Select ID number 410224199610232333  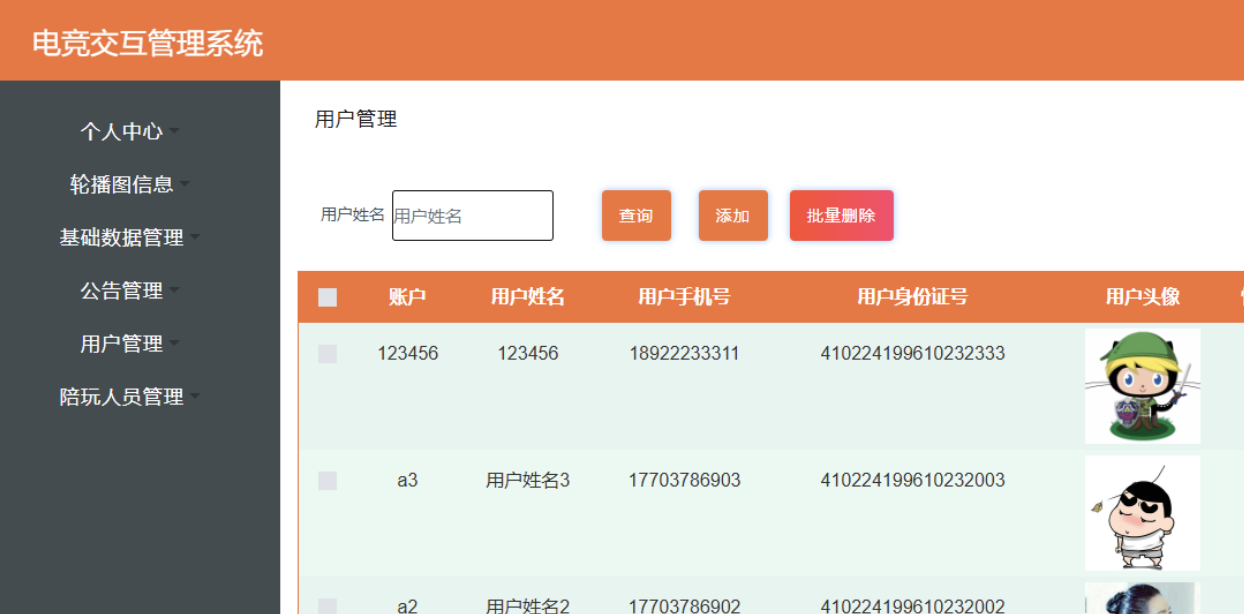click(x=912, y=353)
